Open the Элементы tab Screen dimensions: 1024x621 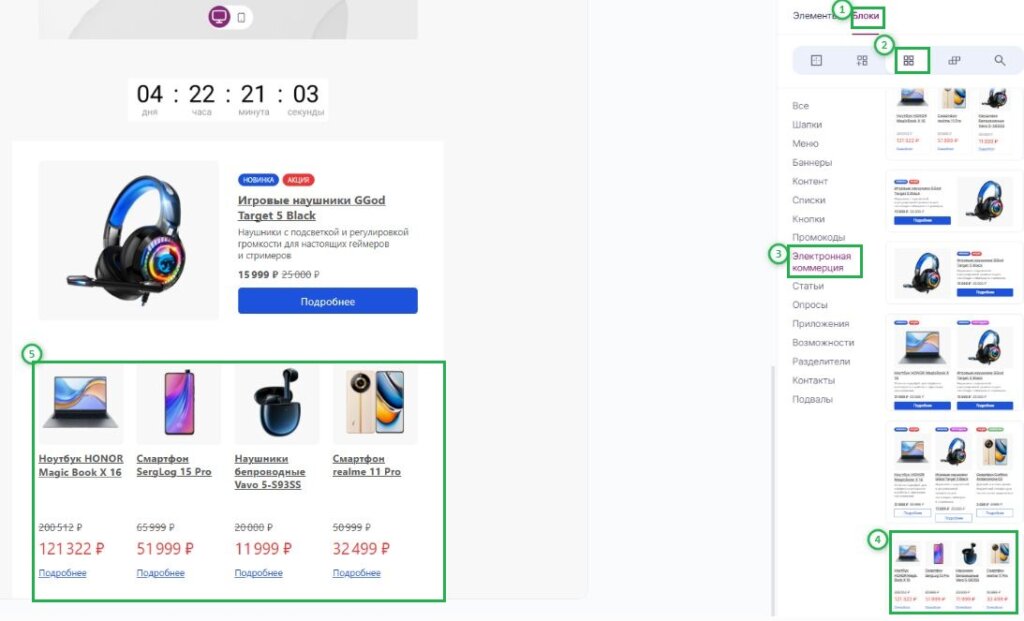[x=812, y=16]
